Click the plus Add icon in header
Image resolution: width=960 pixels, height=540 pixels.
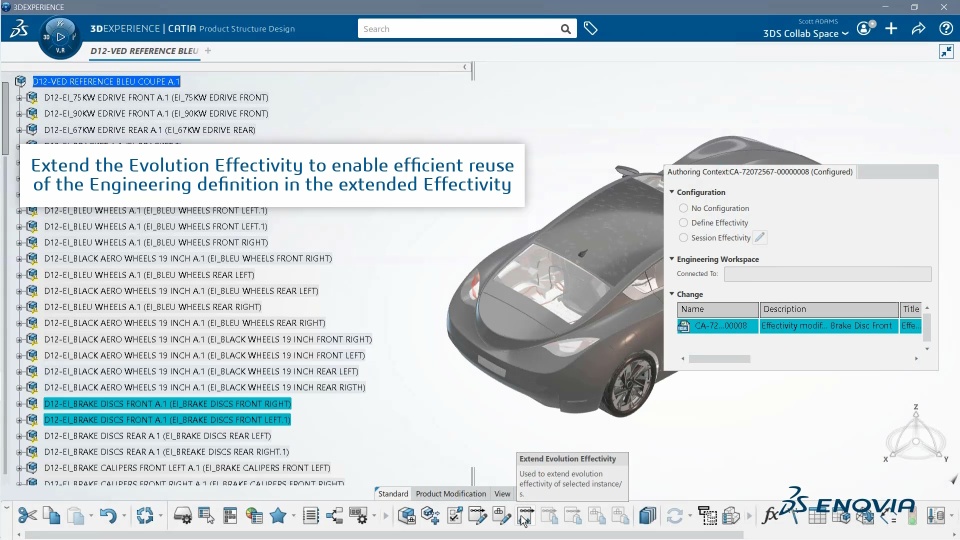click(891, 28)
